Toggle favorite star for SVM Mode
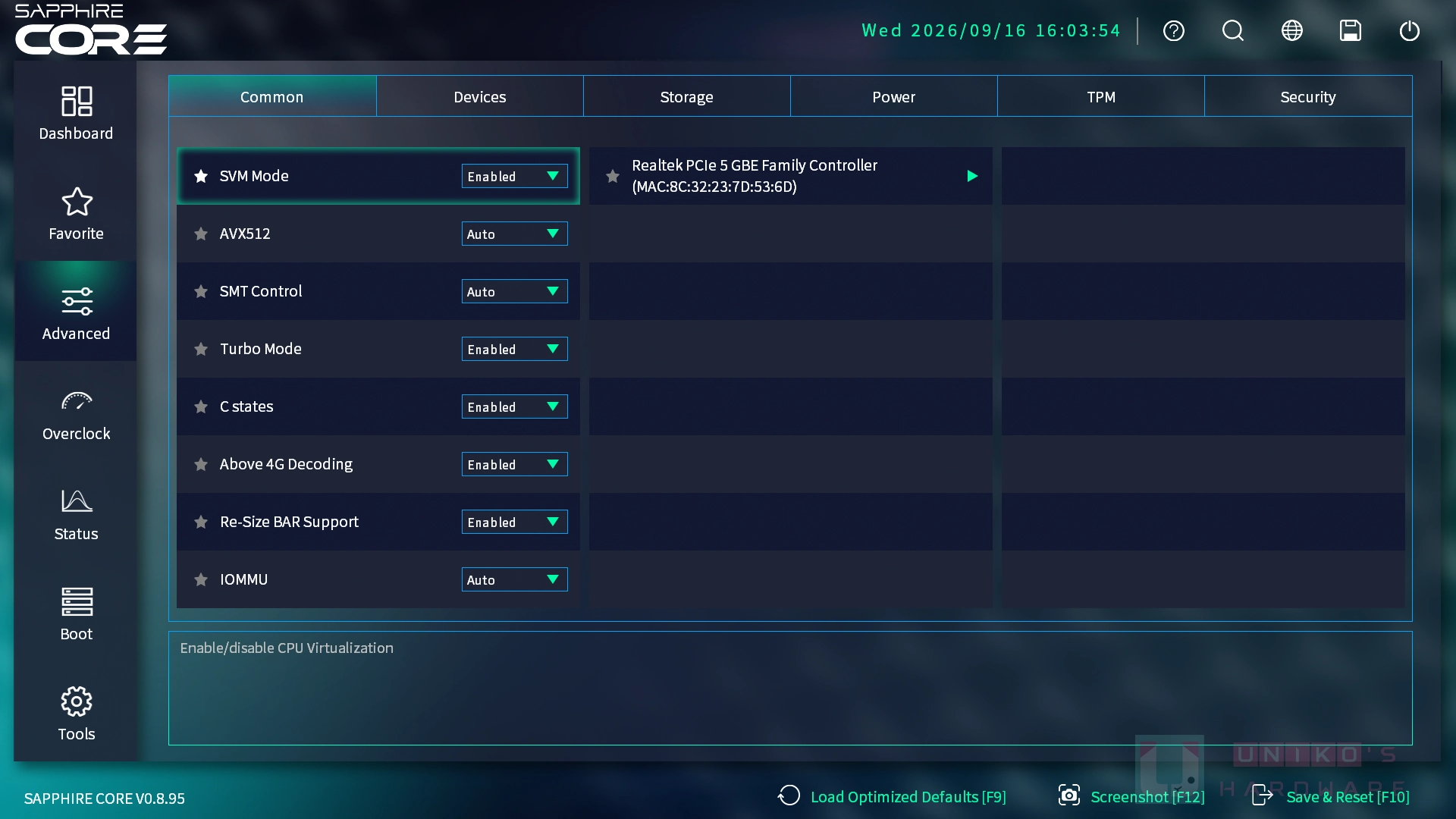1456x819 pixels. 201,176
